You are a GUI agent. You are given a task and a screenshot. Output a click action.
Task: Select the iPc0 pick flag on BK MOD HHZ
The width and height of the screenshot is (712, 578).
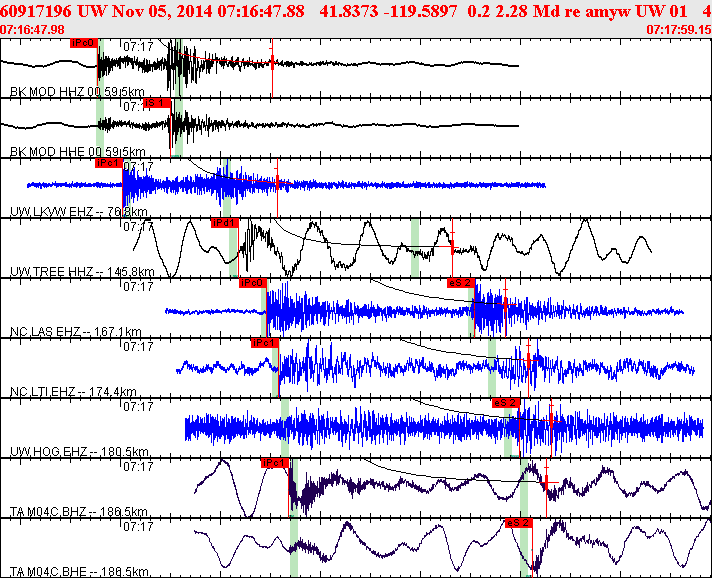[x=84, y=43]
